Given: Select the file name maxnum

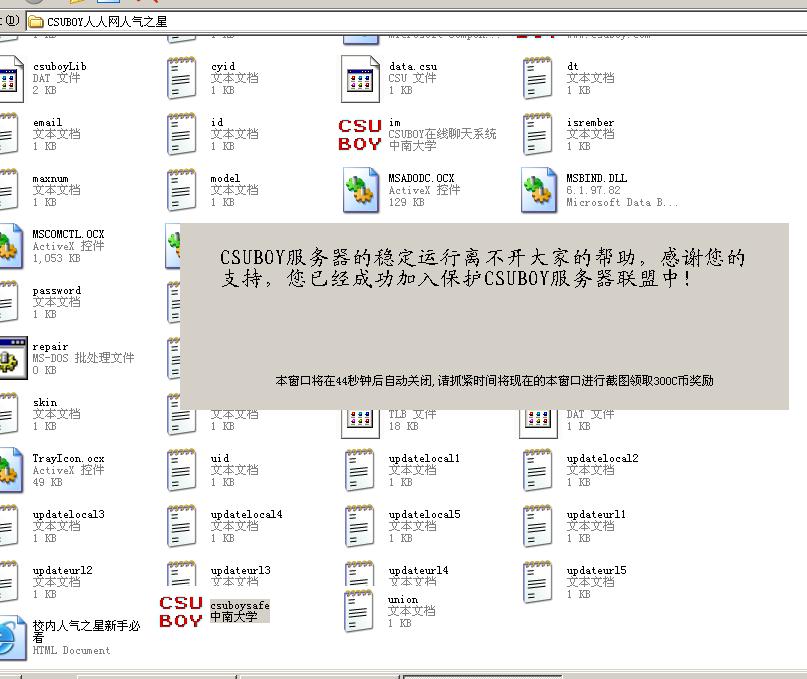Looking at the screenshot, I should [50, 179].
